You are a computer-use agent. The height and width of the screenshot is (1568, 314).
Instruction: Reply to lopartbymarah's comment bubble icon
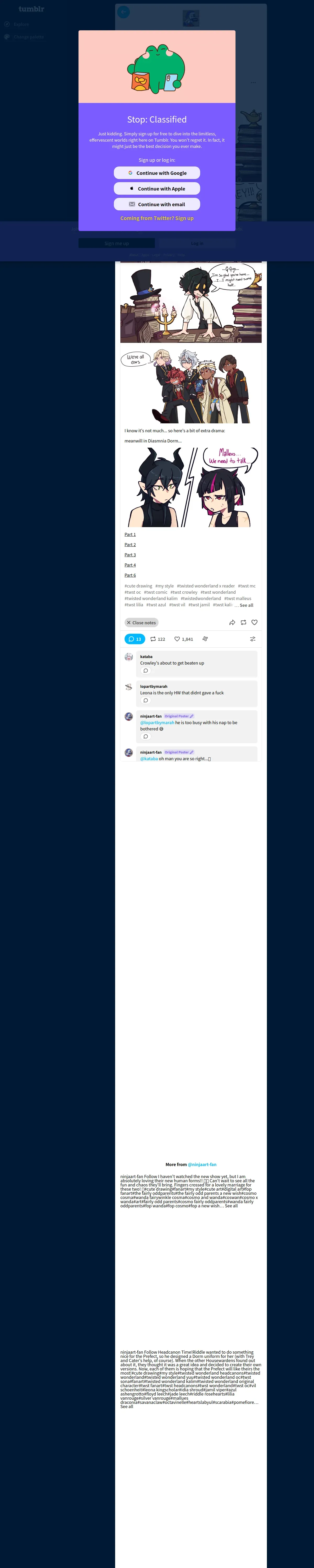(x=145, y=701)
